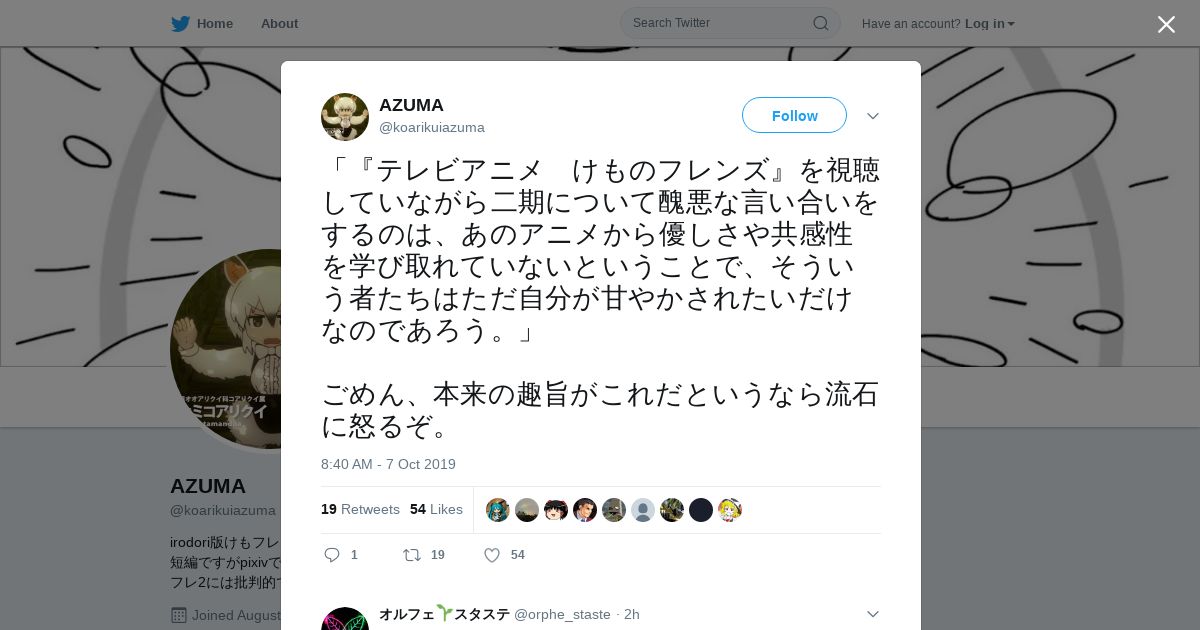Click the first liker avatar with teal hair
Image resolution: width=1200 pixels, height=630 pixels.
tap(498, 510)
